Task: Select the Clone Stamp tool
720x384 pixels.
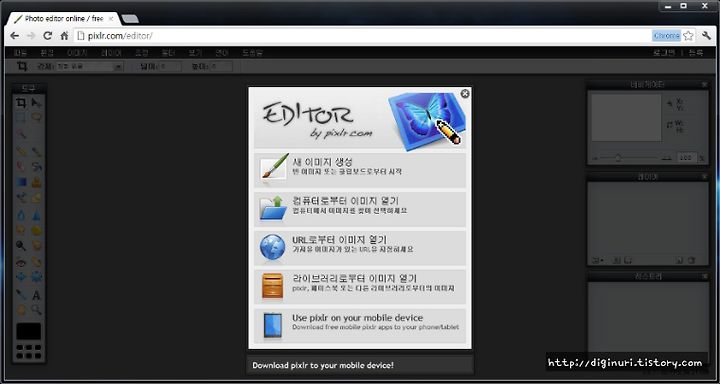Action: click(37, 182)
